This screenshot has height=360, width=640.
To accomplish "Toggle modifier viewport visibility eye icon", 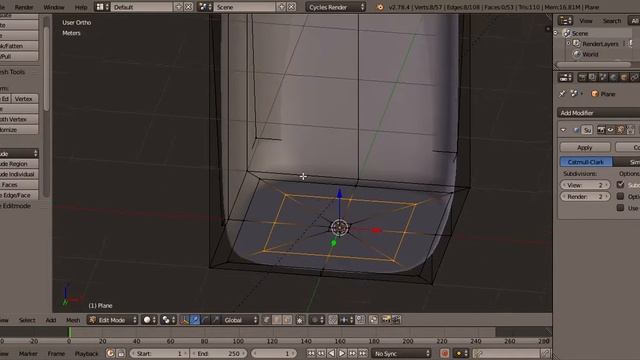I will pyautogui.click(x=611, y=130).
